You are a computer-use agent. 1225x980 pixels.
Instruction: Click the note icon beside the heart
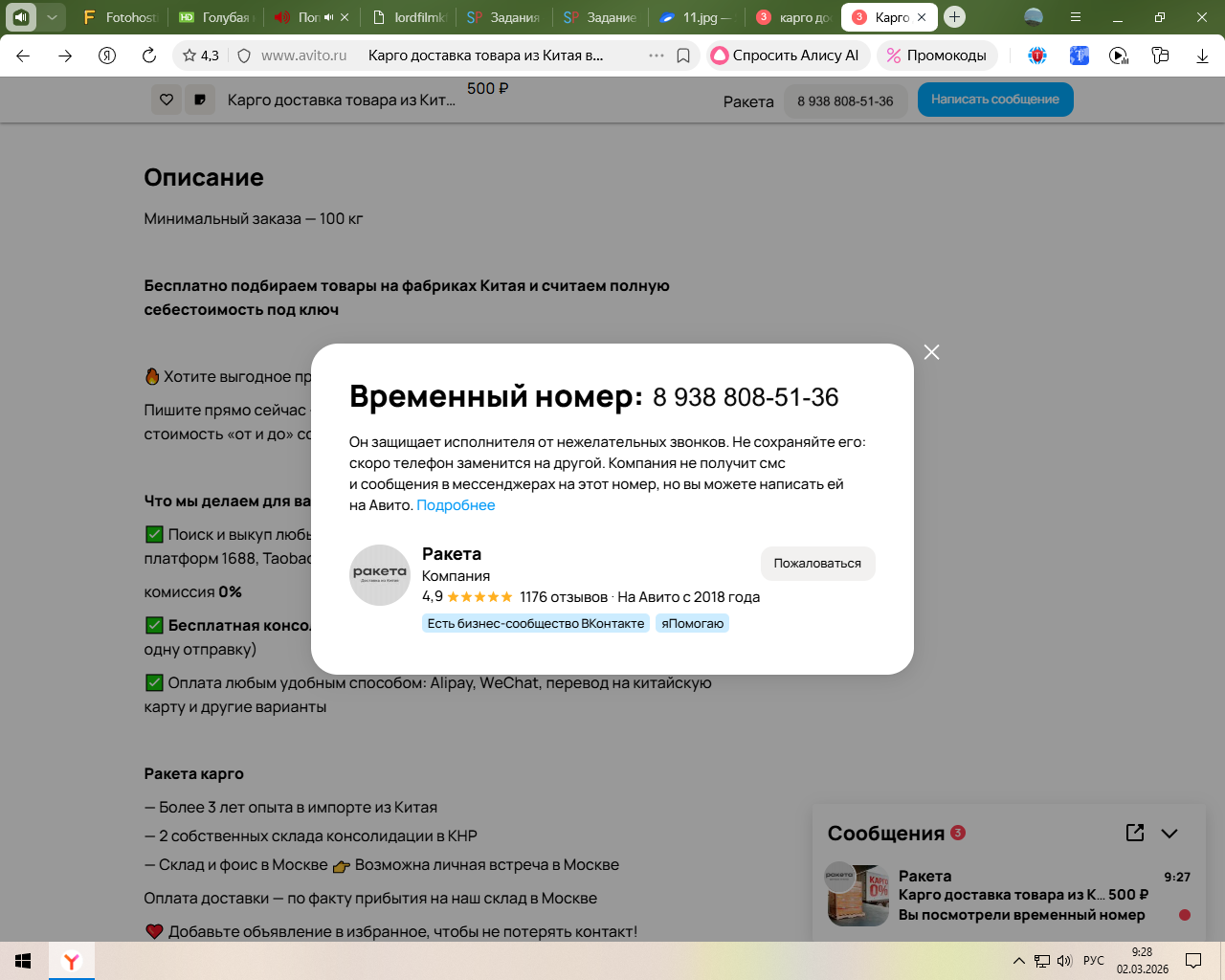(x=200, y=100)
